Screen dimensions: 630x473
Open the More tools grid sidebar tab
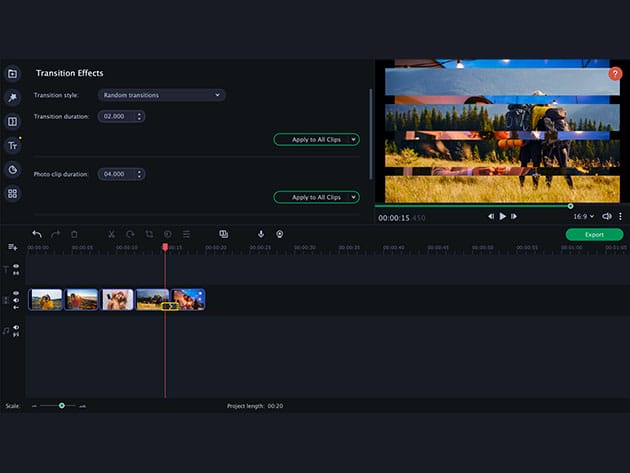pyautogui.click(x=12, y=193)
